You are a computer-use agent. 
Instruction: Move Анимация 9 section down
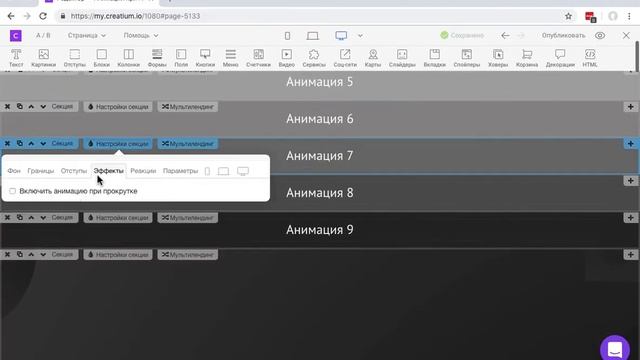point(43,218)
